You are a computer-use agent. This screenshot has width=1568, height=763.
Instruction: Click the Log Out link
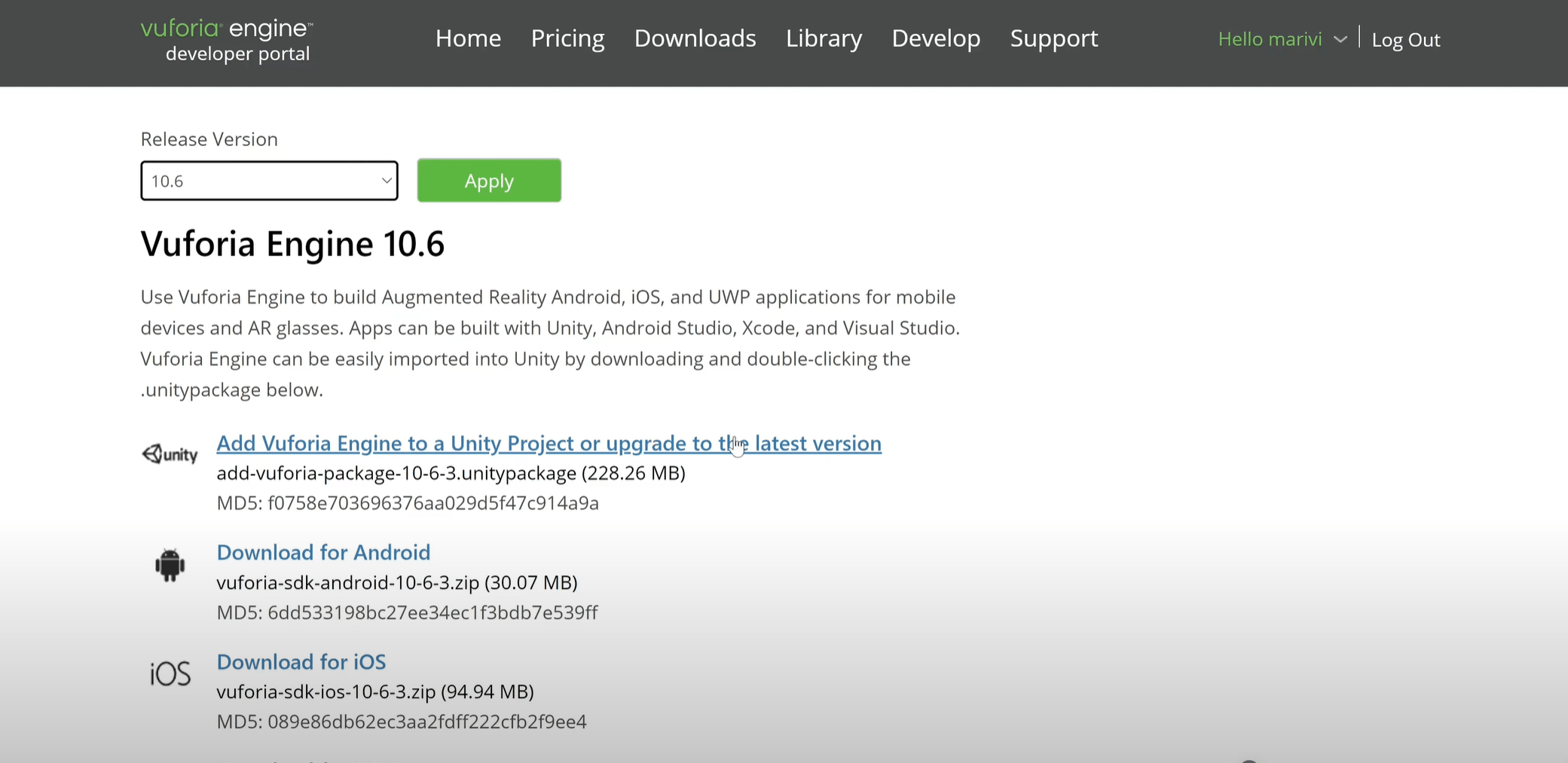pyautogui.click(x=1406, y=40)
